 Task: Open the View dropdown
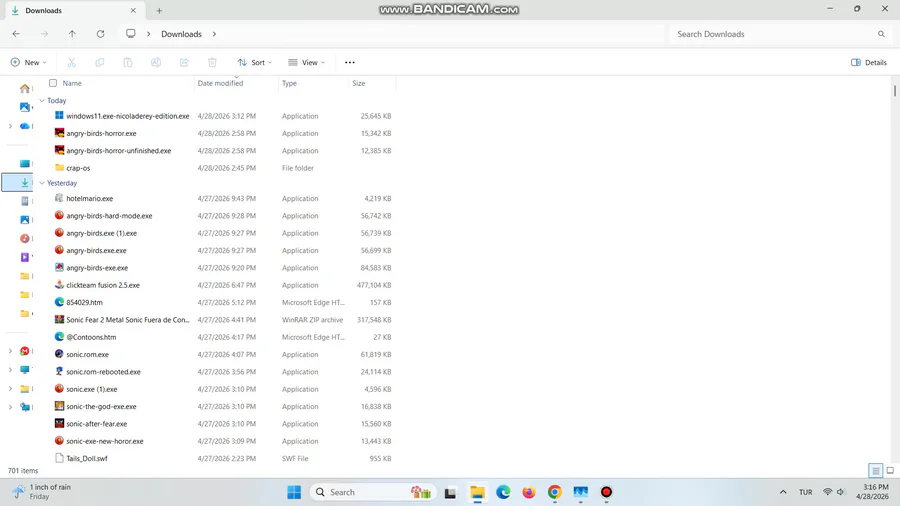pyautogui.click(x=307, y=63)
